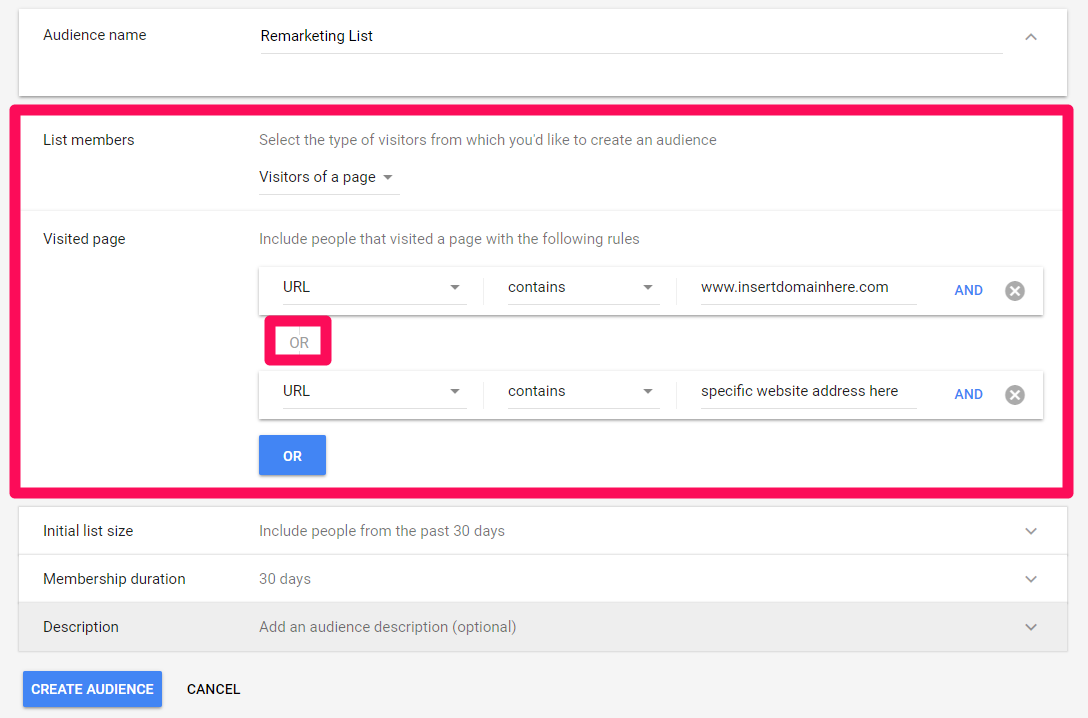Click the 'Description' label
The width and height of the screenshot is (1088, 718).
(80, 627)
